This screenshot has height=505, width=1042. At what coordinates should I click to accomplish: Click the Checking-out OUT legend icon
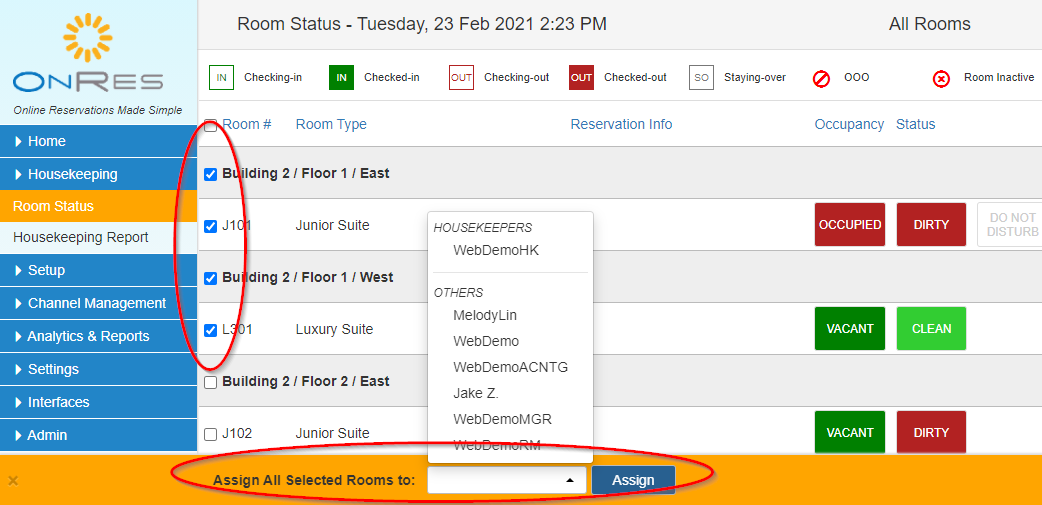coord(461,78)
